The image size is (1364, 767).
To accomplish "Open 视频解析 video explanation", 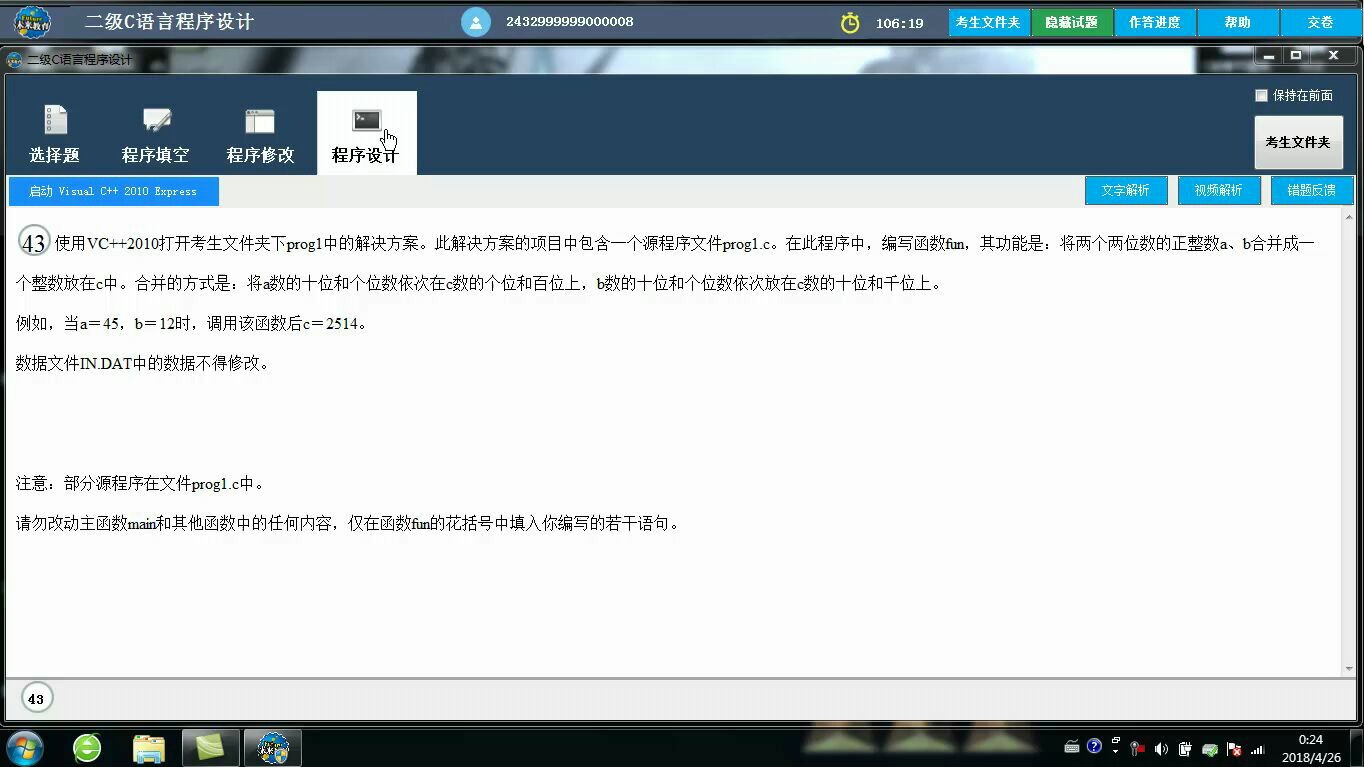I will pos(1218,190).
